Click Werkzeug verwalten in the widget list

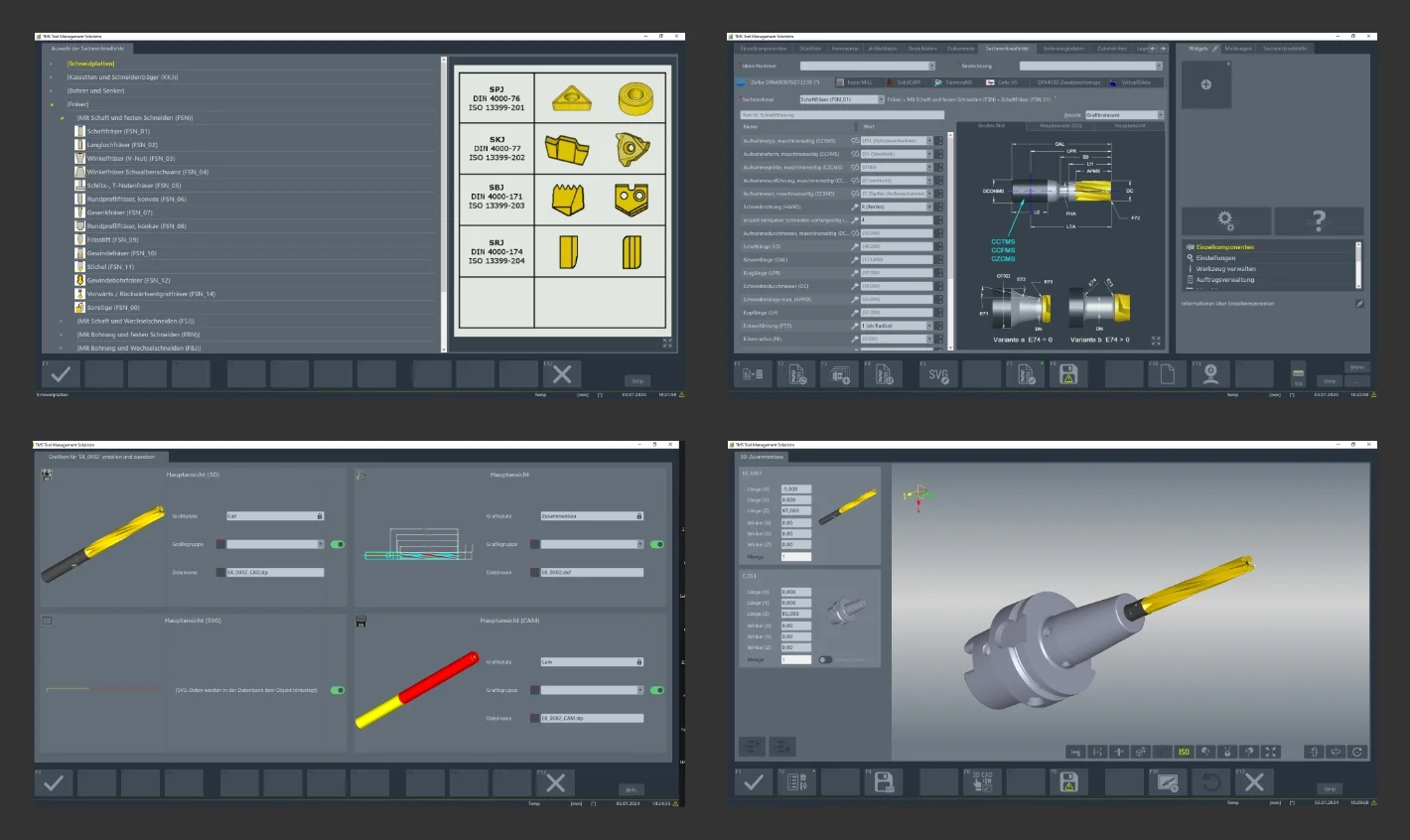click(1225, 268)
